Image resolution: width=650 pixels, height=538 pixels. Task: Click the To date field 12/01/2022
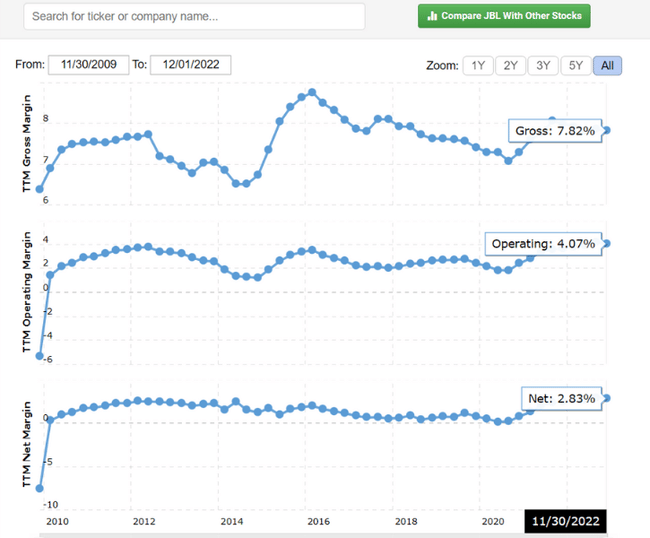click(190, 65)
